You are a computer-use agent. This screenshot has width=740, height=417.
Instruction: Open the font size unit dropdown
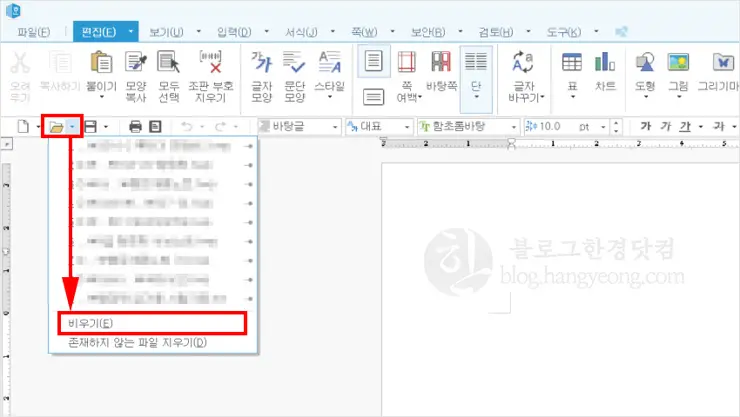click(x=603, y=127)
